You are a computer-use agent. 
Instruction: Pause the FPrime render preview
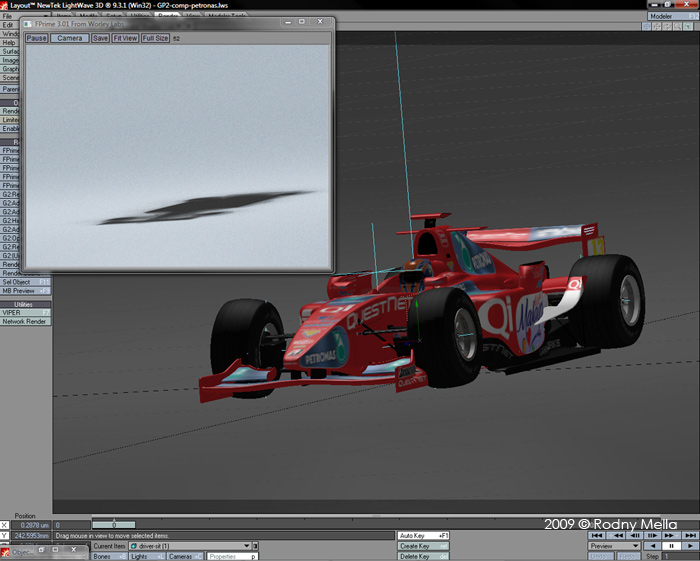tap(36, 38)
